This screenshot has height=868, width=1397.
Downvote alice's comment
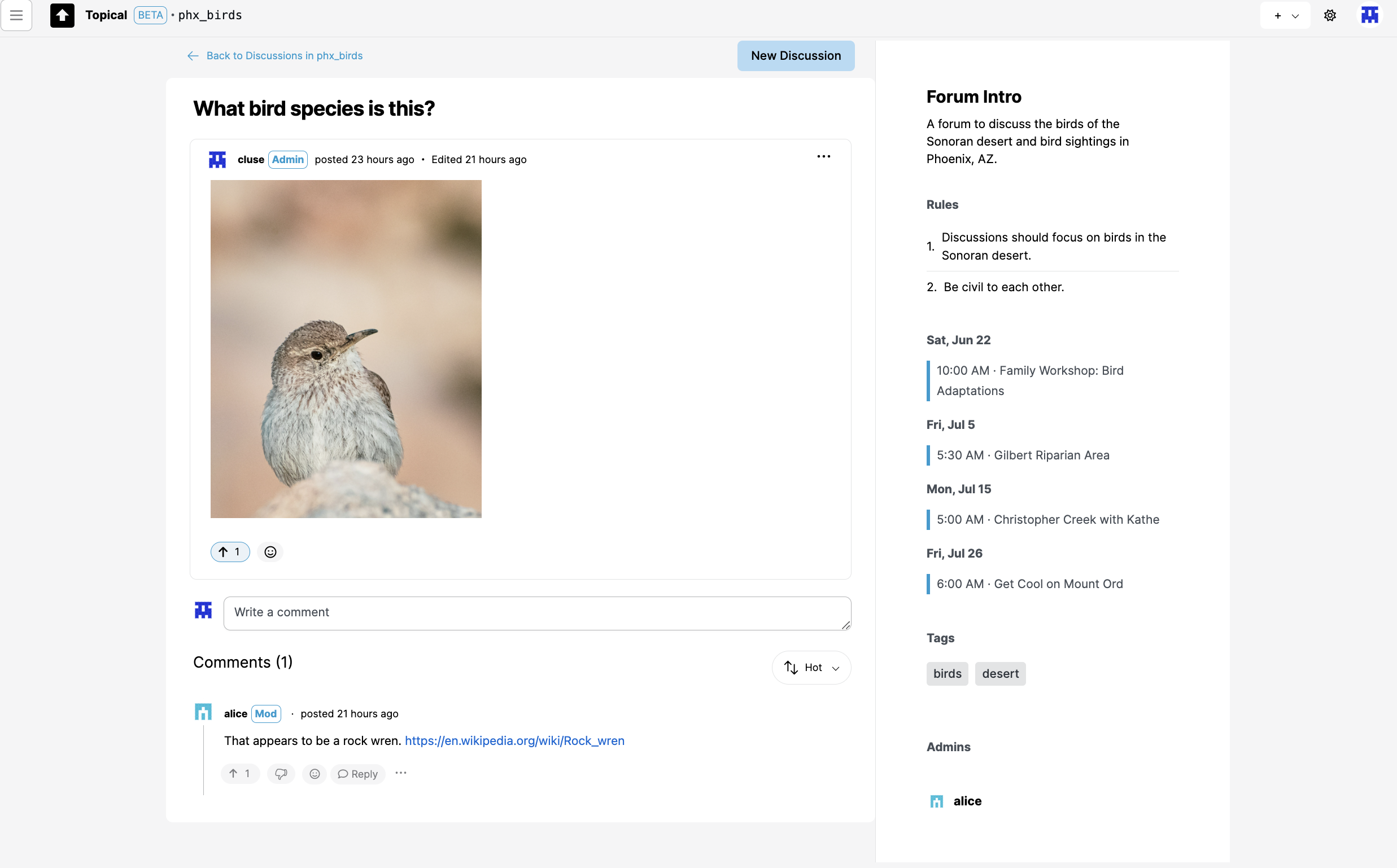click(281, 773)
